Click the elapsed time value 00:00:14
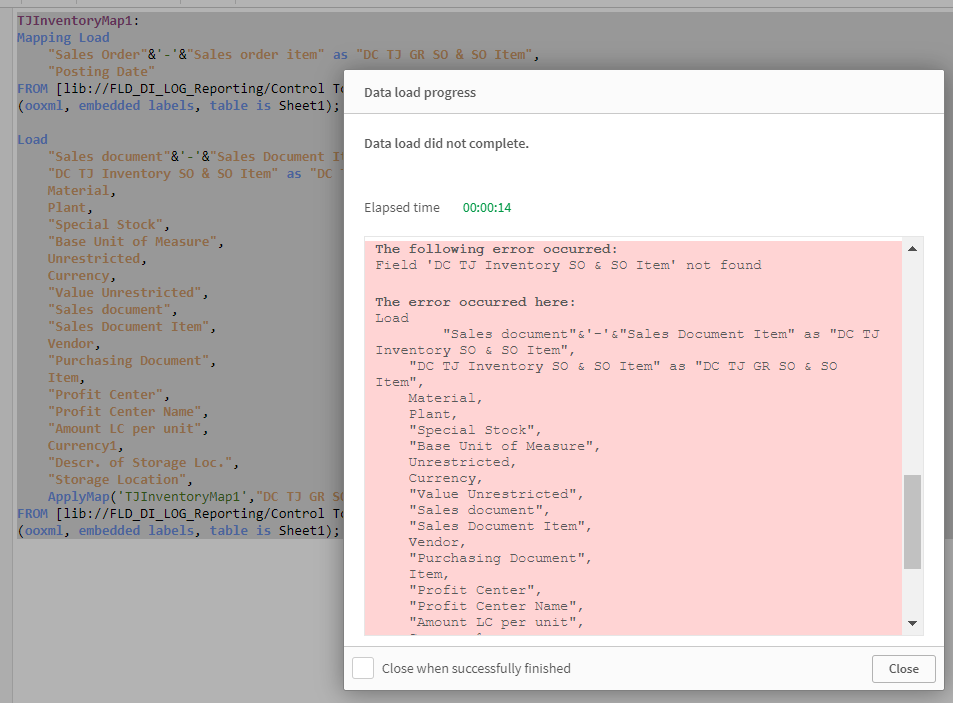953x703 pixels. (486, 208)
